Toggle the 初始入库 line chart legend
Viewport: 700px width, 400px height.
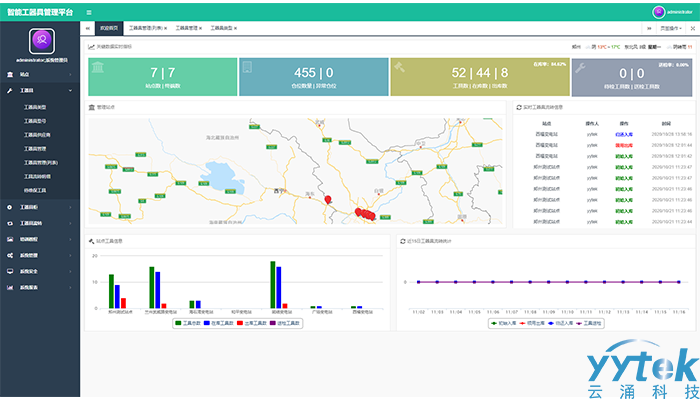506,323
